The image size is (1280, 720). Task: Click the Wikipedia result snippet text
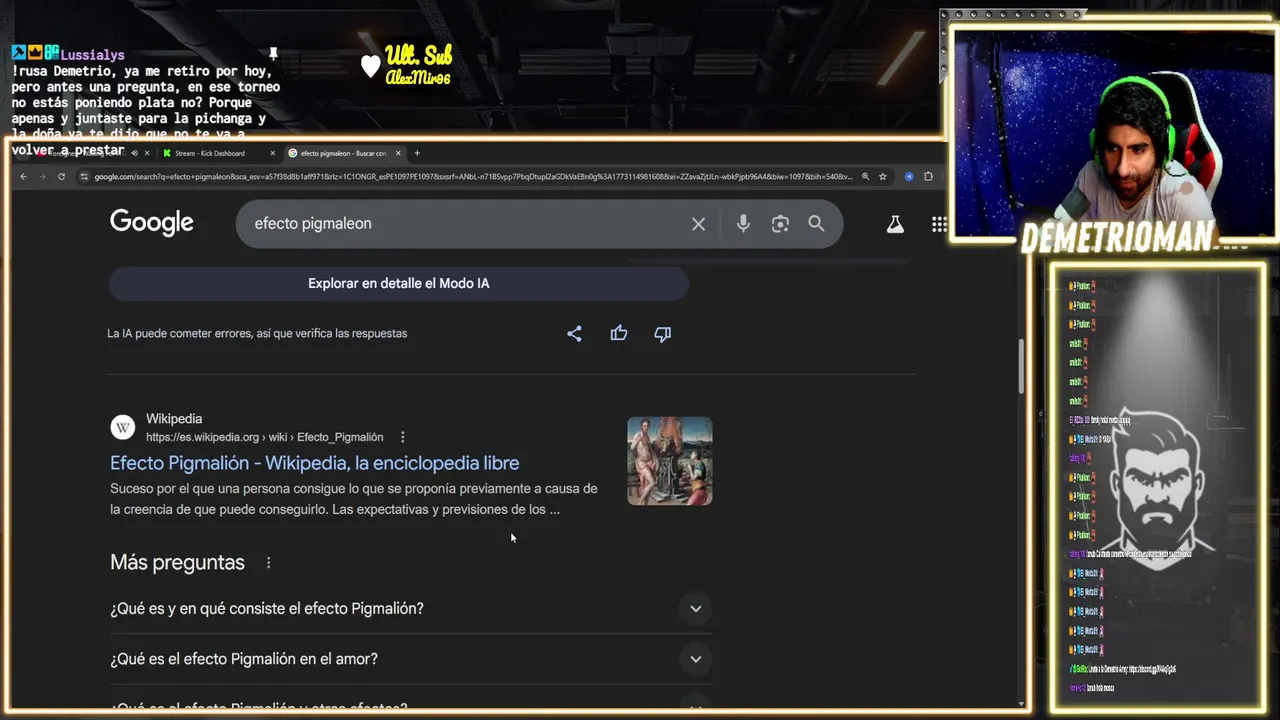354,499
